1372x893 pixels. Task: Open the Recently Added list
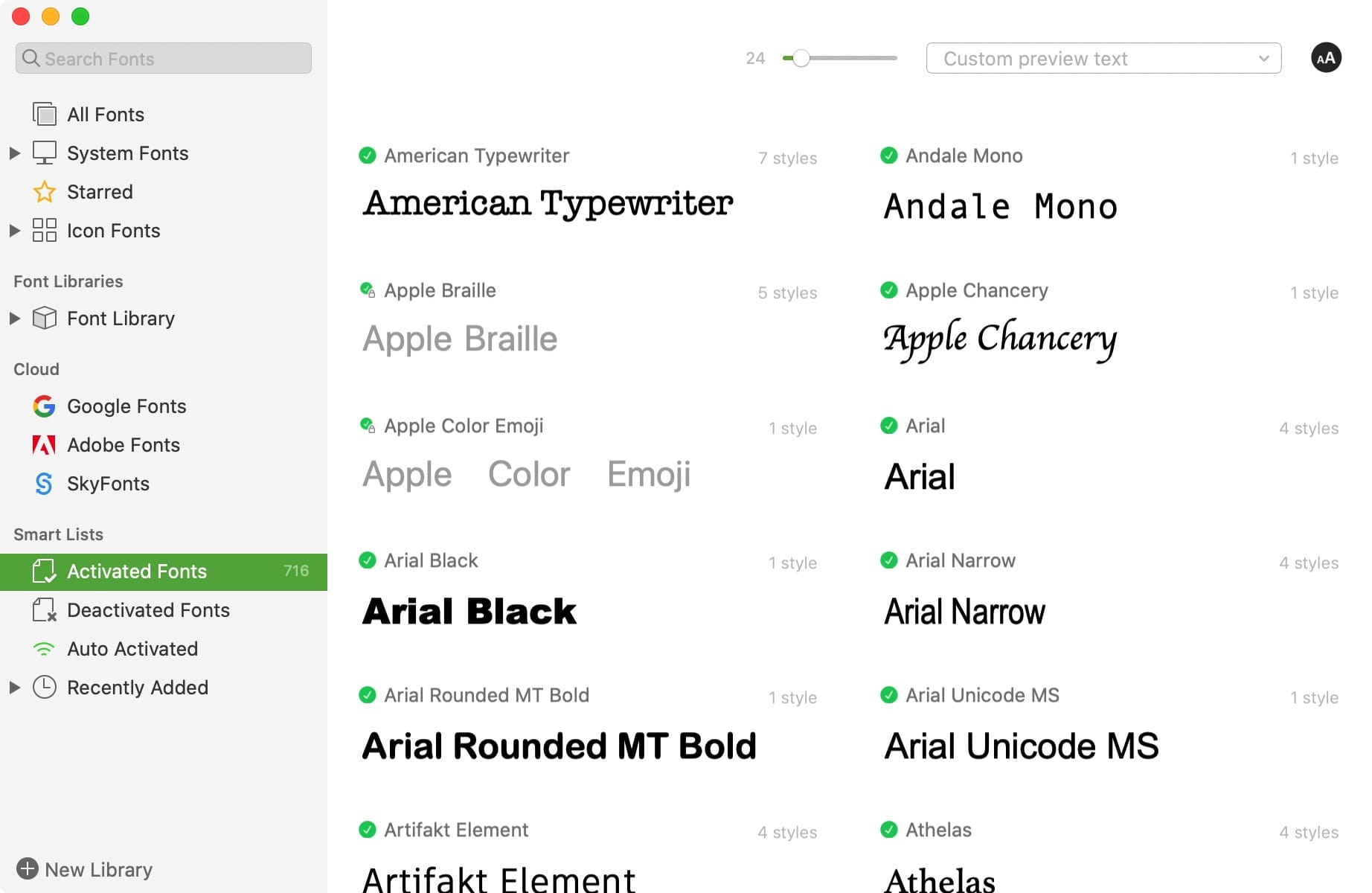point(137,688)
